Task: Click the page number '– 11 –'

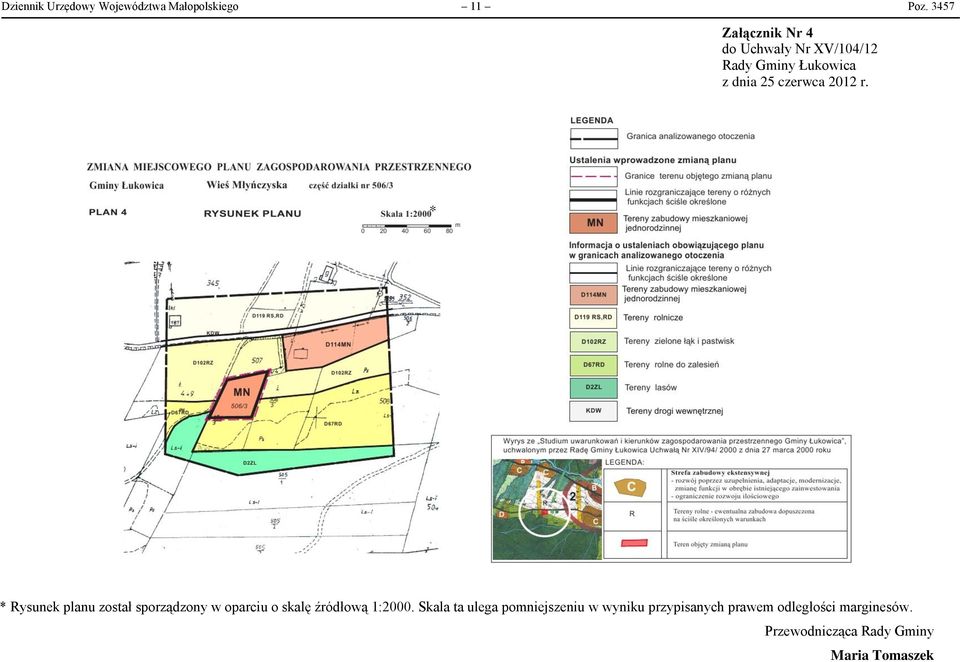Action: click(476, 7)
